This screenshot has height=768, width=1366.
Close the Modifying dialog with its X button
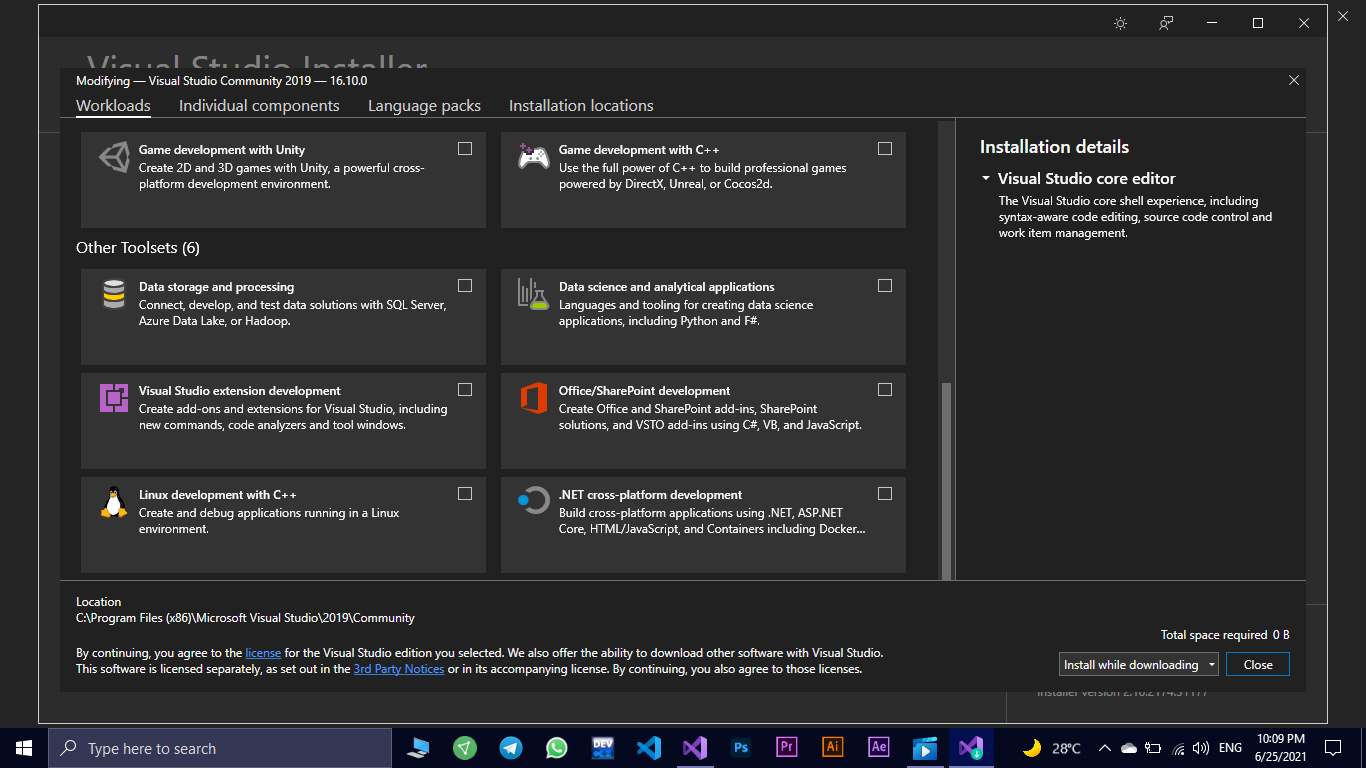1294,80
